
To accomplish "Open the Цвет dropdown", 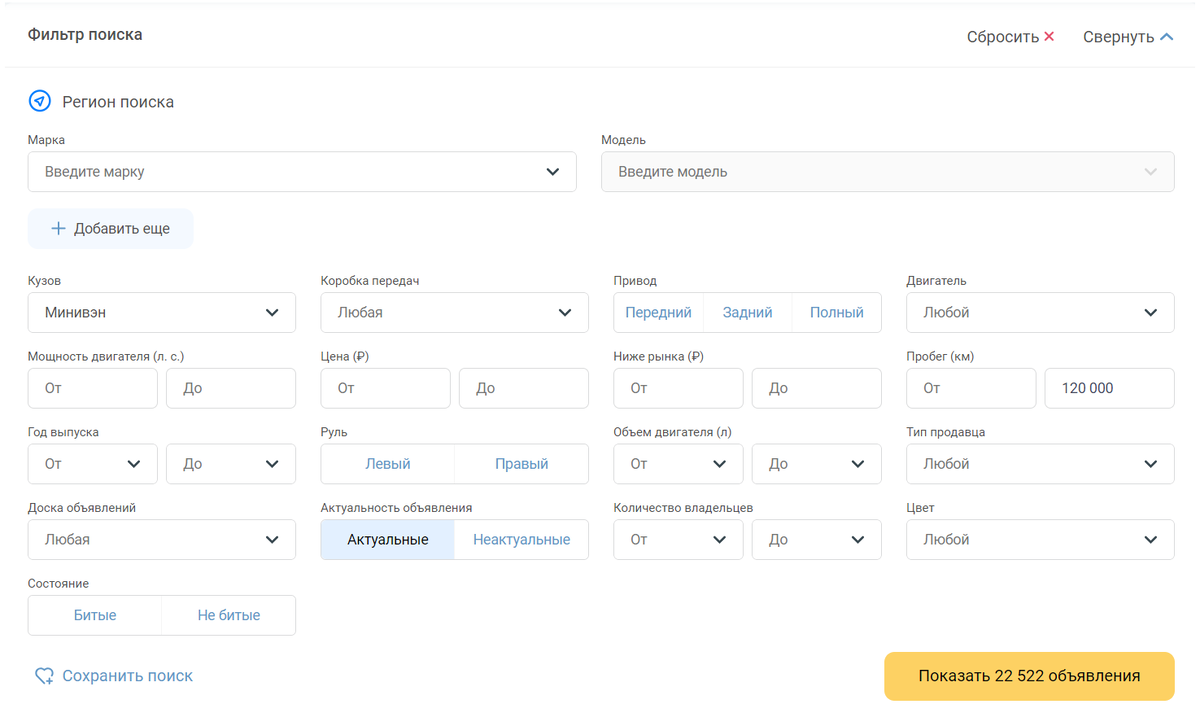I will tap(1040, 540).
